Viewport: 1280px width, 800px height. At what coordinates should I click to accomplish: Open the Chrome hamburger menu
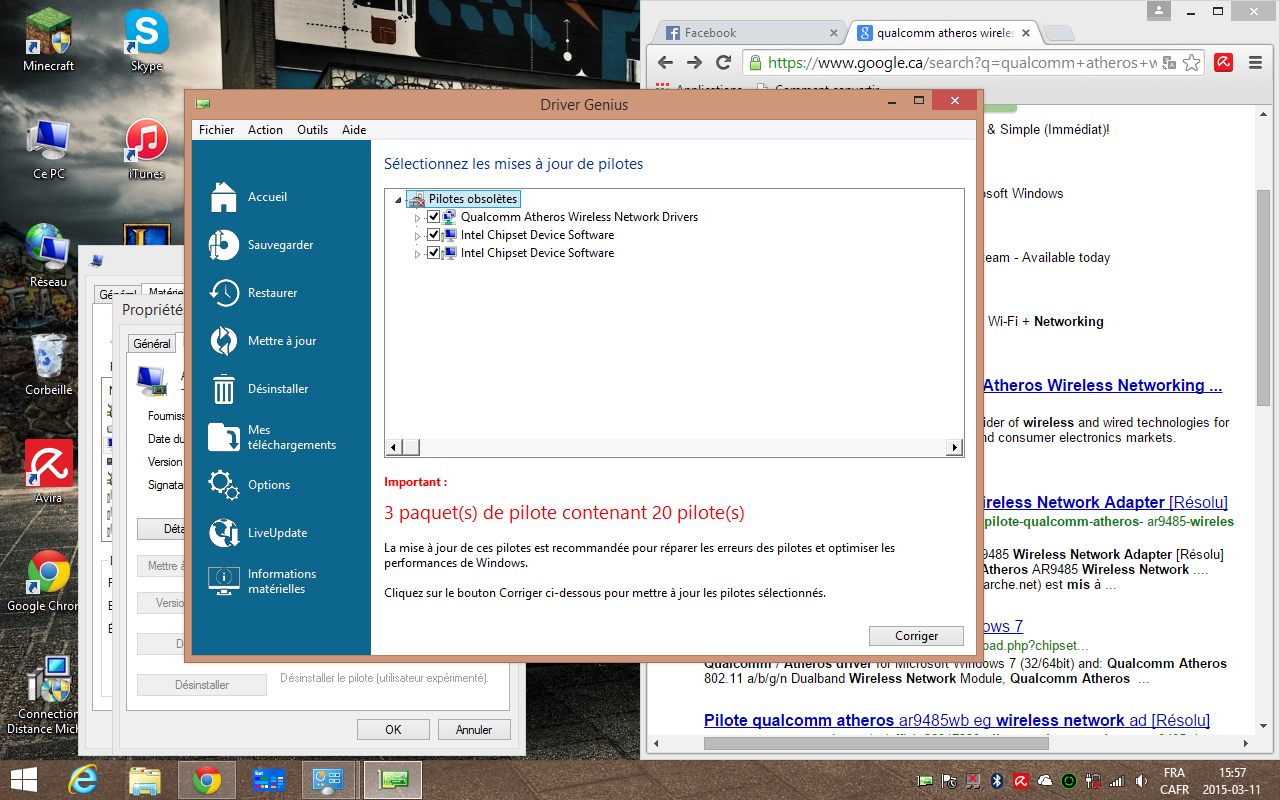tap(1255, 62)
